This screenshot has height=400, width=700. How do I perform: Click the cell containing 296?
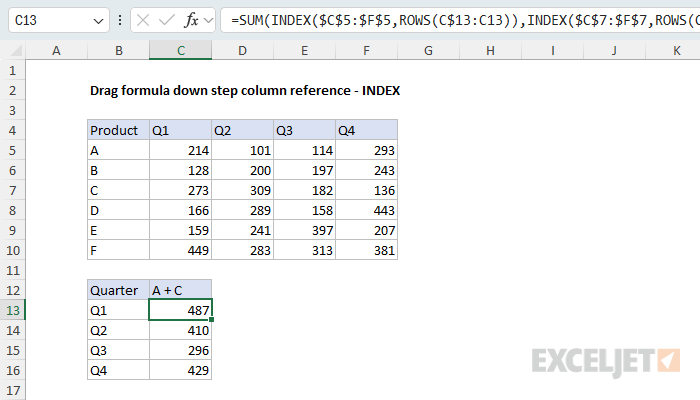point(180,350)
